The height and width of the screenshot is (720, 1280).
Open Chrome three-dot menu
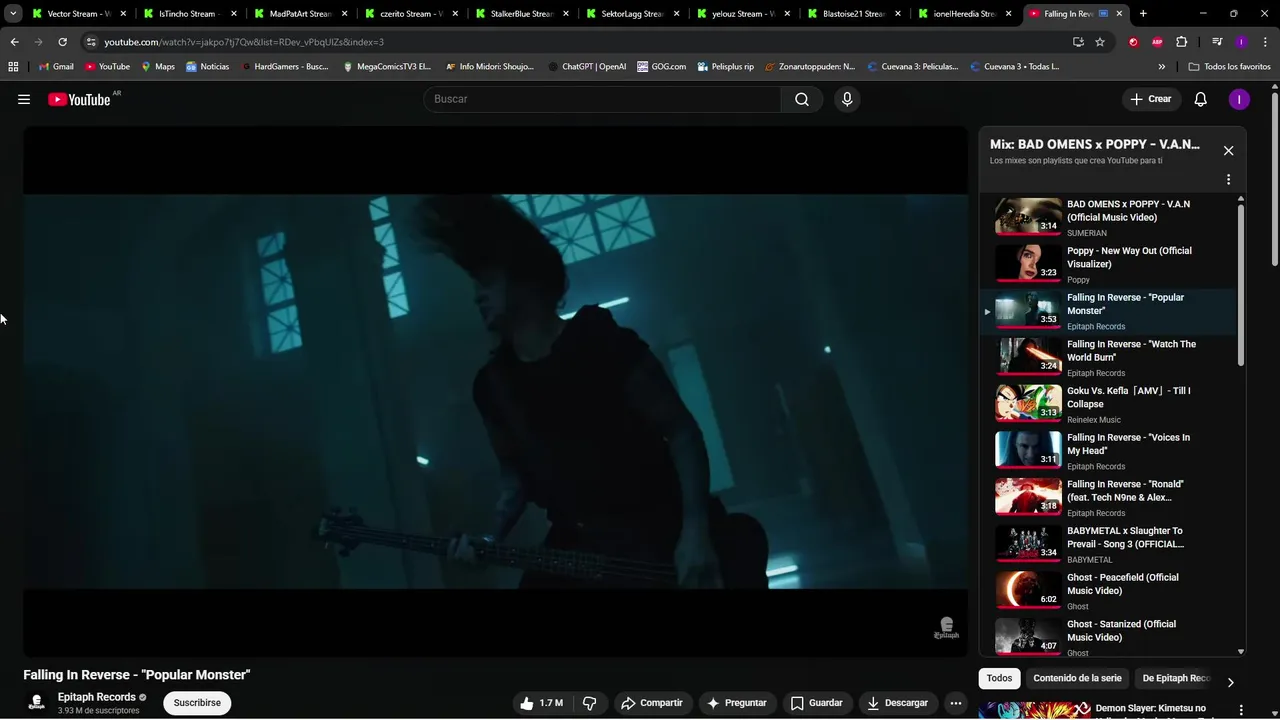pos(1265,42)
